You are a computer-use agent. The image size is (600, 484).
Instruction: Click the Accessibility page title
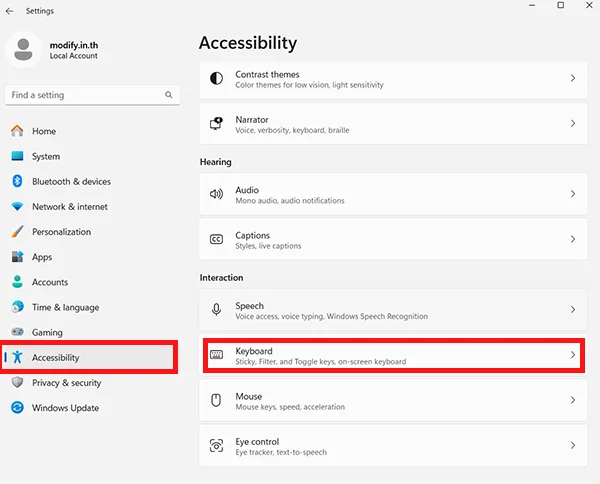(248, 43)
